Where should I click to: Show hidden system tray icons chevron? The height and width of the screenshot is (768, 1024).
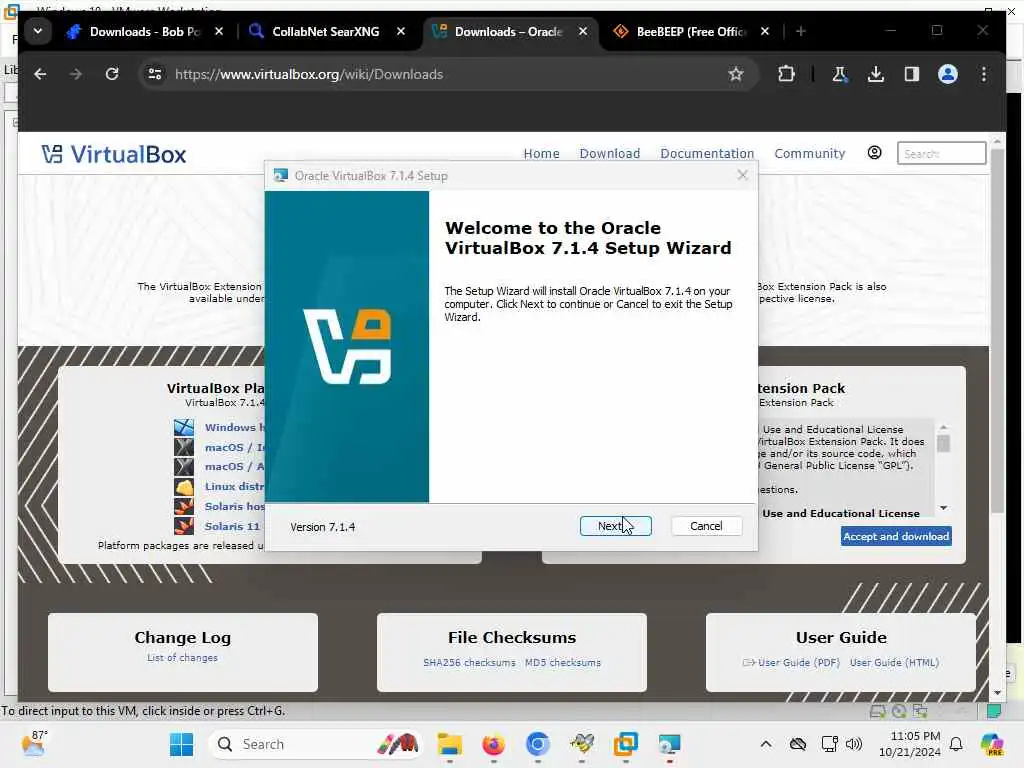(x=766, y=744)
